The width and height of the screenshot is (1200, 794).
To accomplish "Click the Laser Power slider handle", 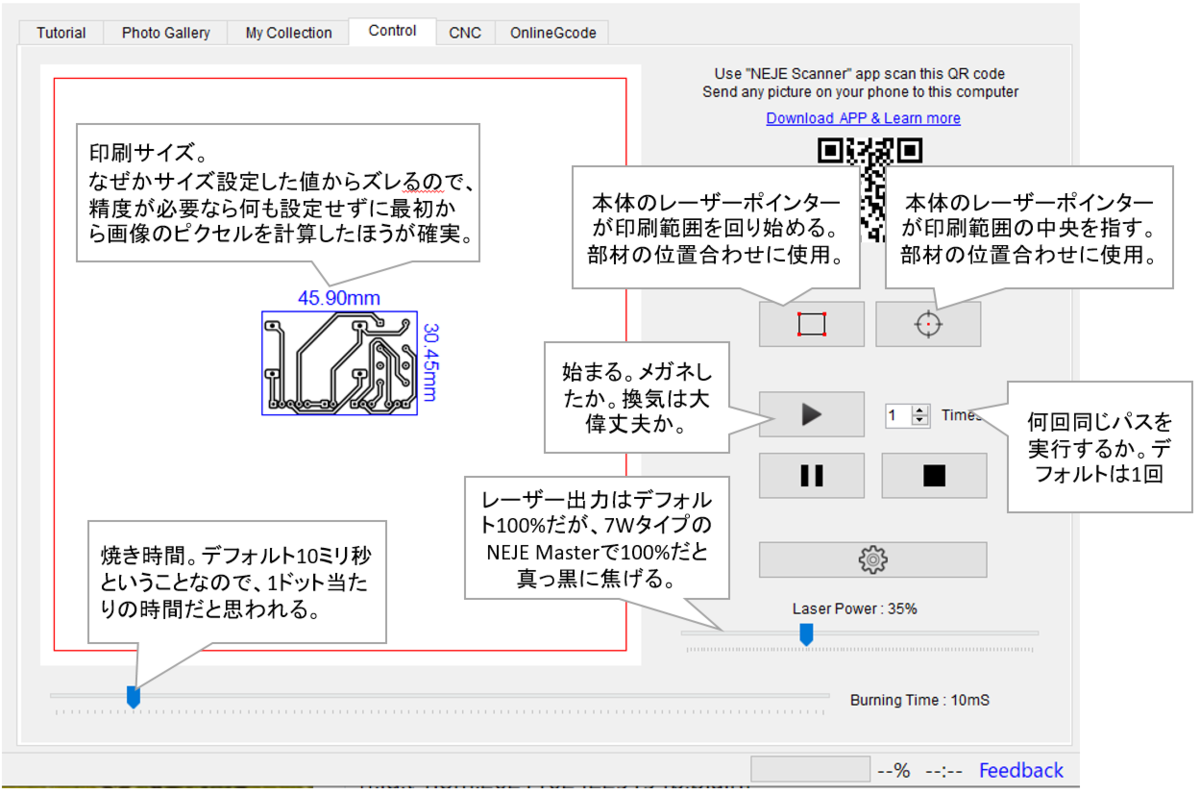I will pos(806,634).
